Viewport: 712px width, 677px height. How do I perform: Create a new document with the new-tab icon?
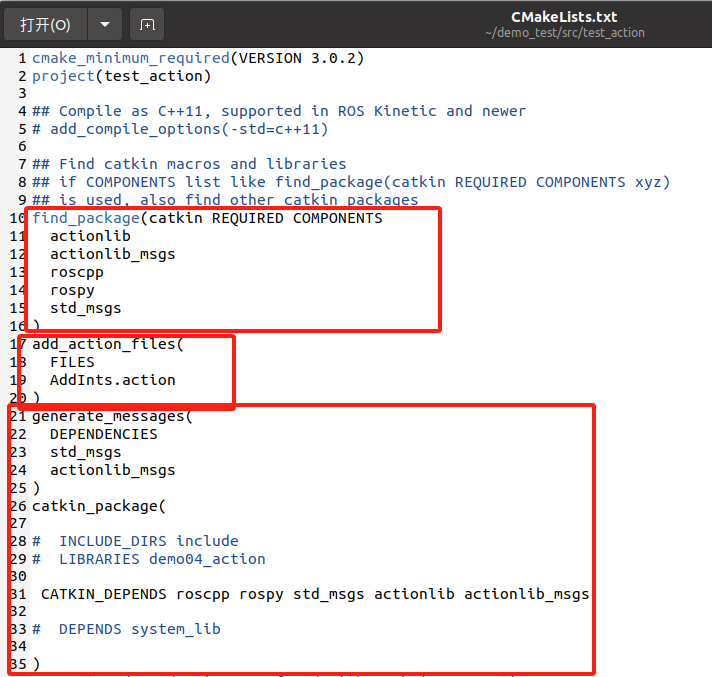coord(147,24)
